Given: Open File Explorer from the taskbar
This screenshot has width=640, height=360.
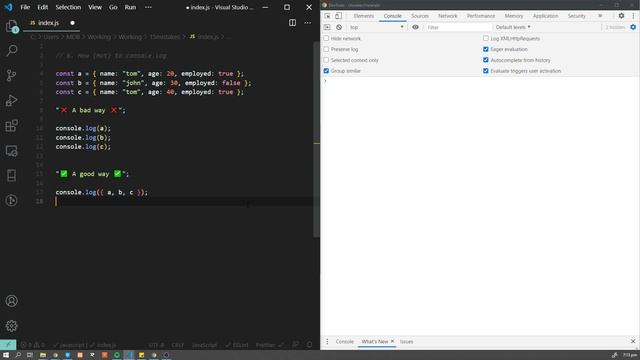Looking at the screenshot, I should [42, 355].
